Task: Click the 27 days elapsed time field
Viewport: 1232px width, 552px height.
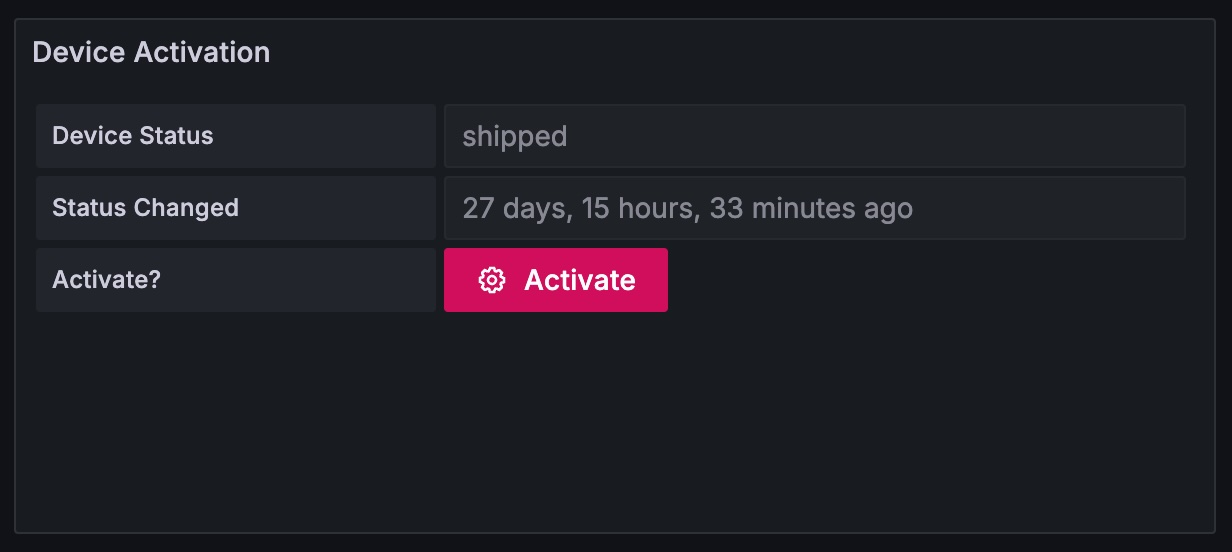Action: pos(814,208)
